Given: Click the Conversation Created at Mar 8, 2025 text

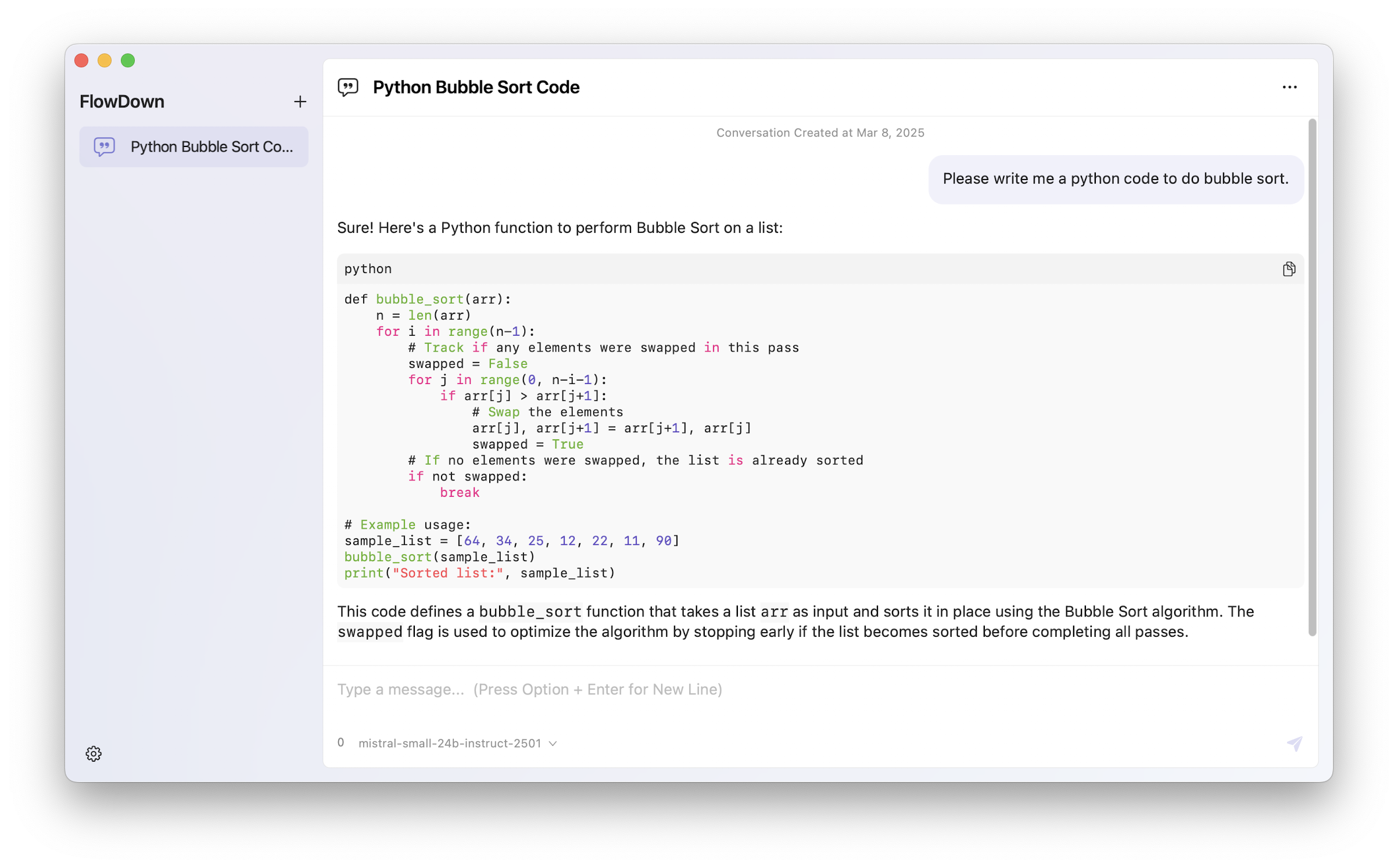Looking at the screenshot, I should click(819, 132).
